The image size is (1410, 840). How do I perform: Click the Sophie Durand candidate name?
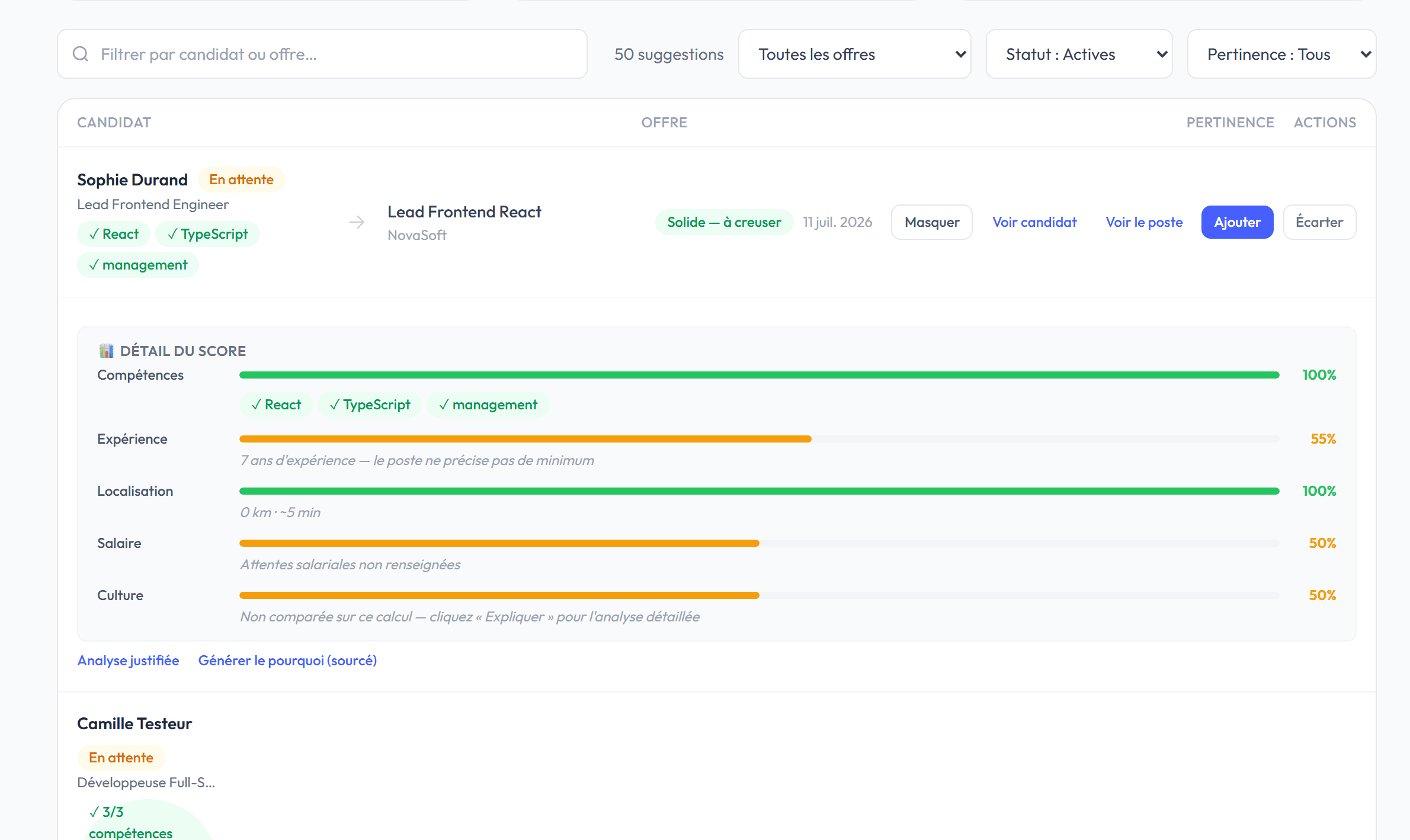pyautogui.click(x=132, y=179)
